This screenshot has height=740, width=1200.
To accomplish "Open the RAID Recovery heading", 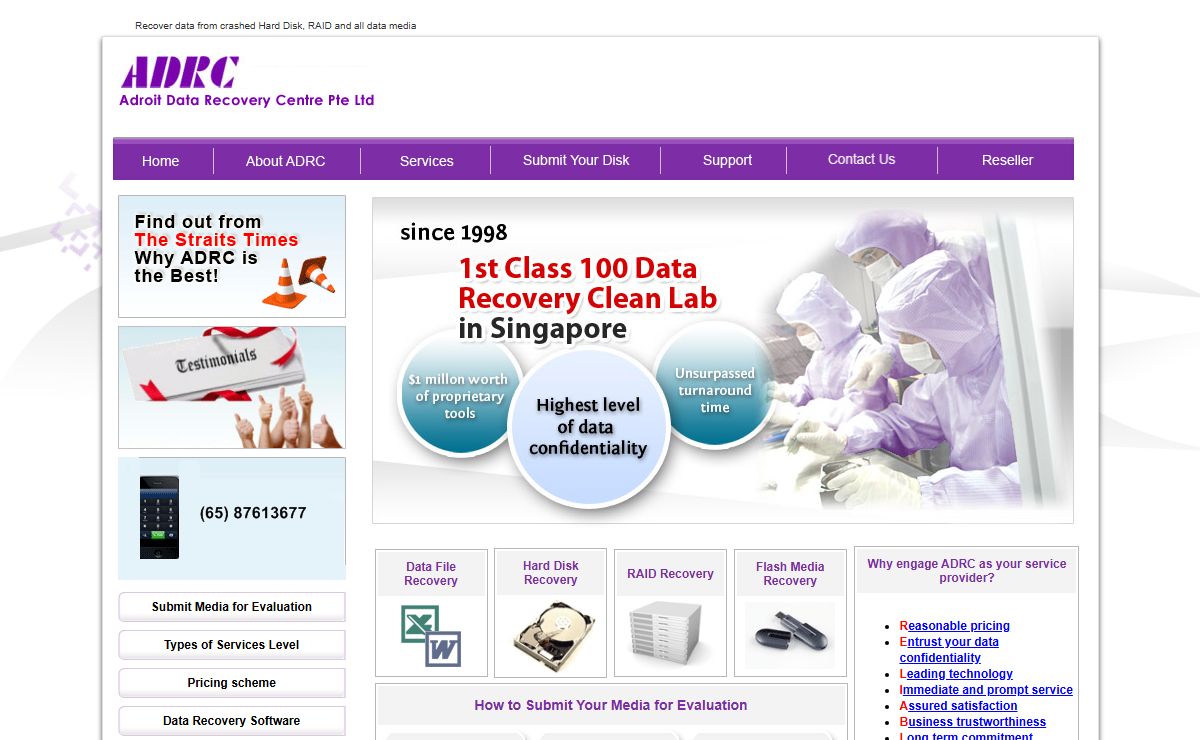I will pyautogui.click(x=670, y=574).
